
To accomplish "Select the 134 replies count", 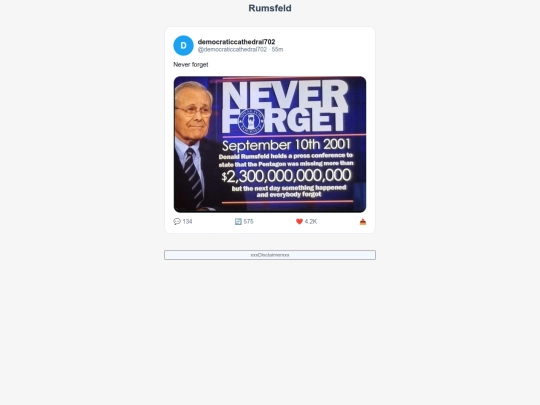I will tap(187, 221).
